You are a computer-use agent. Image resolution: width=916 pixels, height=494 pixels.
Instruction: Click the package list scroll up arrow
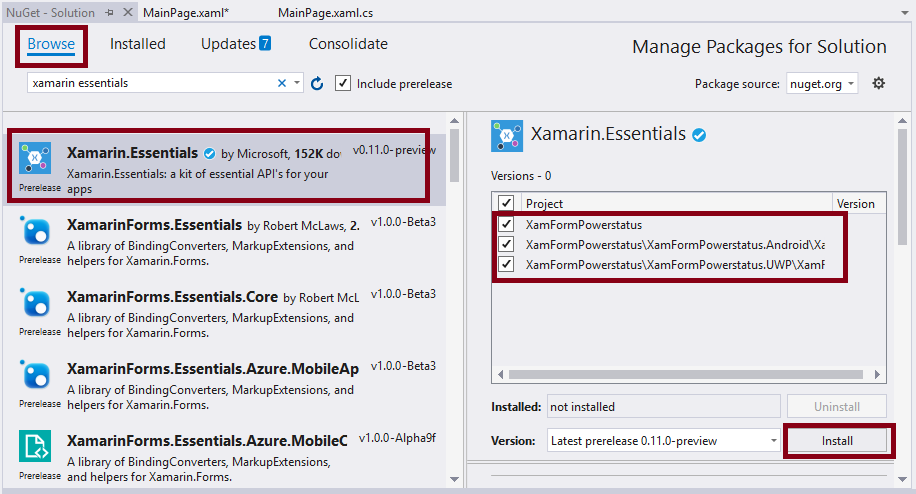click(454, 121)
